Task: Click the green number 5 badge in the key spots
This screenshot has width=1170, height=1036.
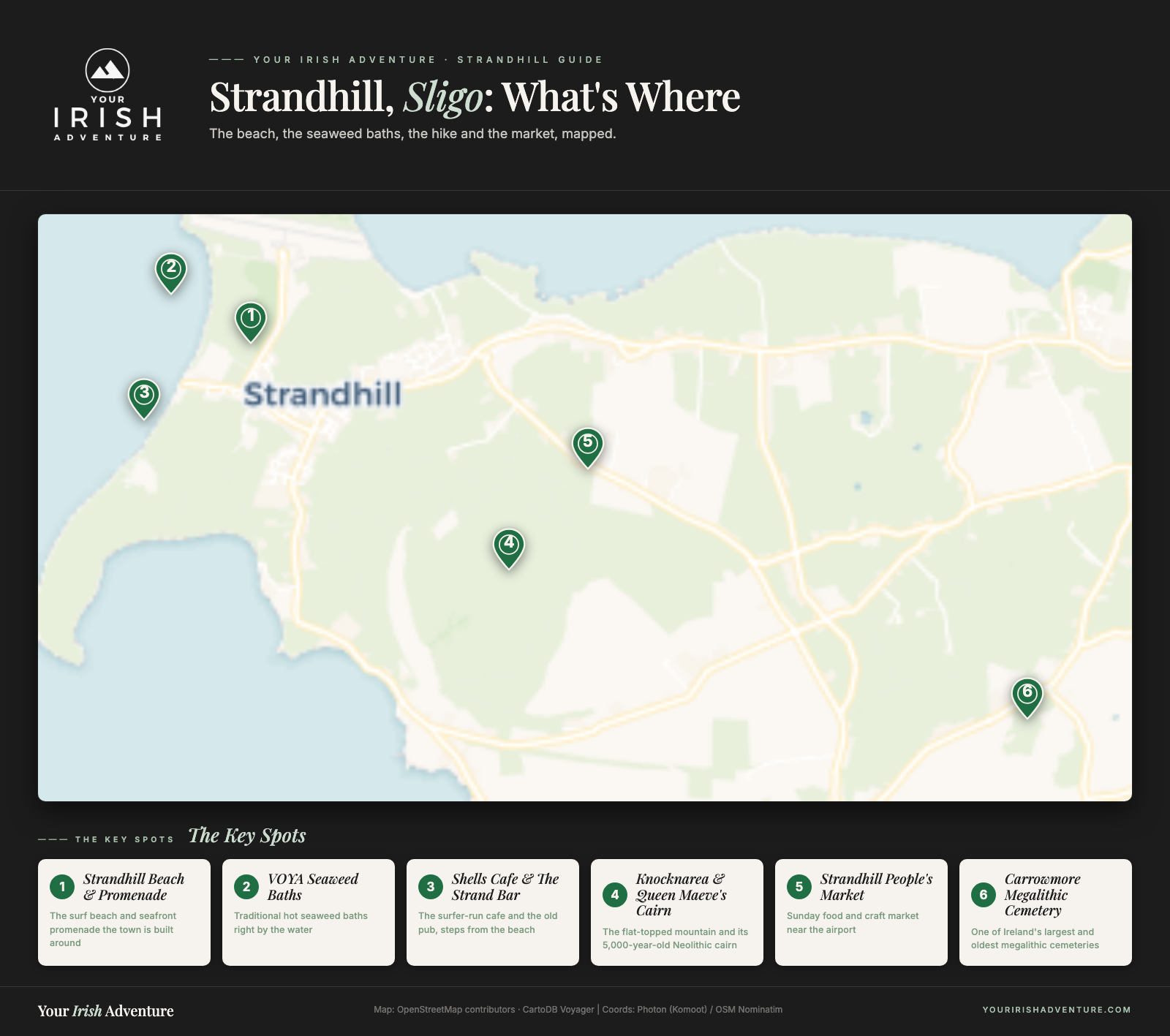Action: 799,887
